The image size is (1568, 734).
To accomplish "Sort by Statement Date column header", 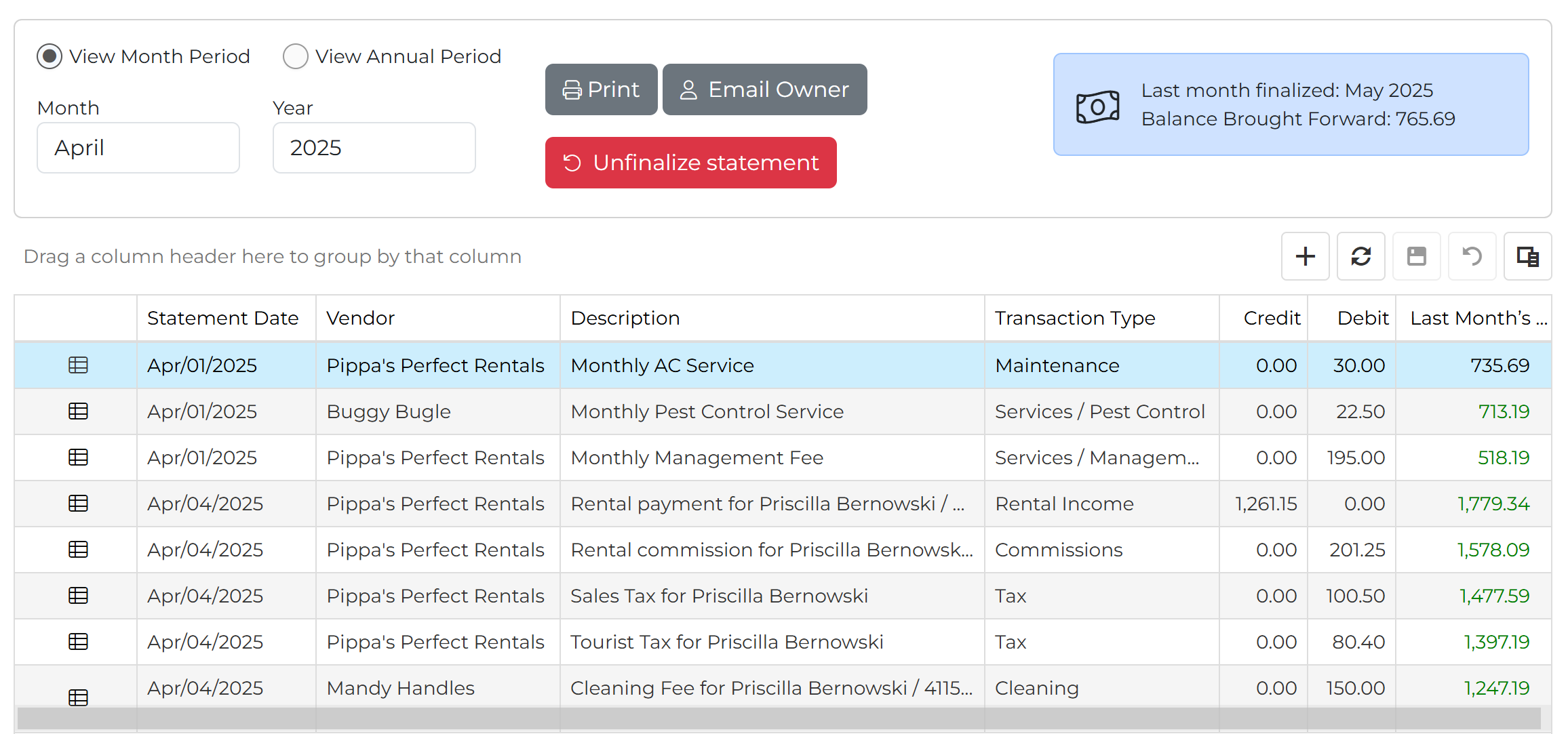I will [x=222, y=318].
